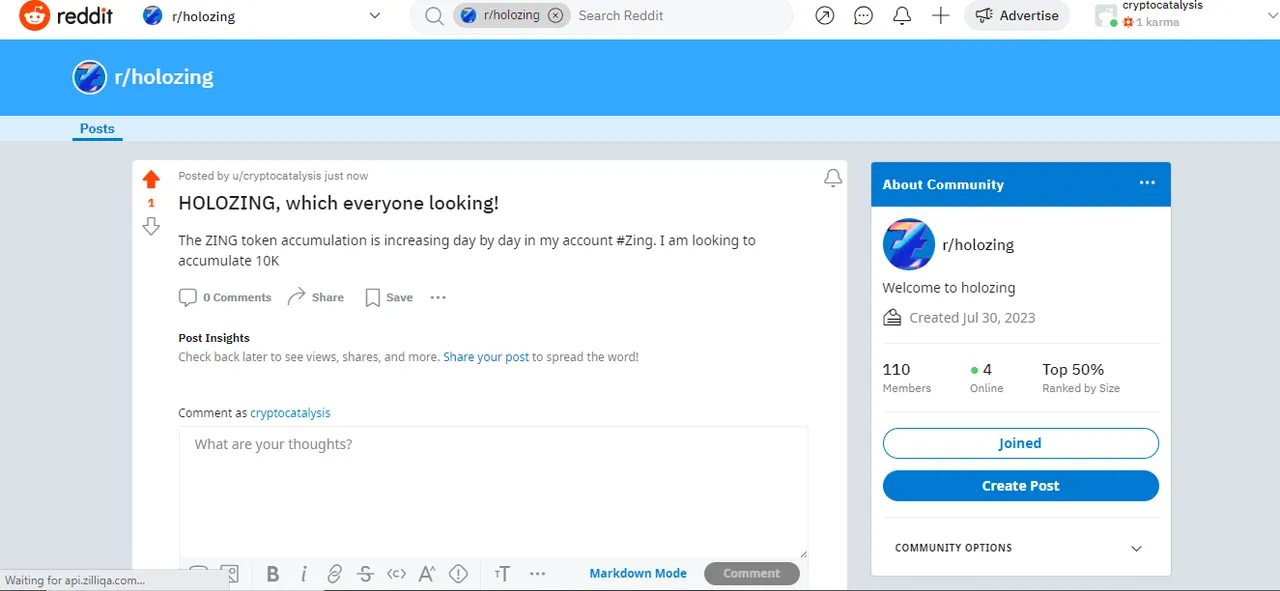Upvote the HOLOZING post
This screenshot has width=1280, height=591.
coord(151,180)
